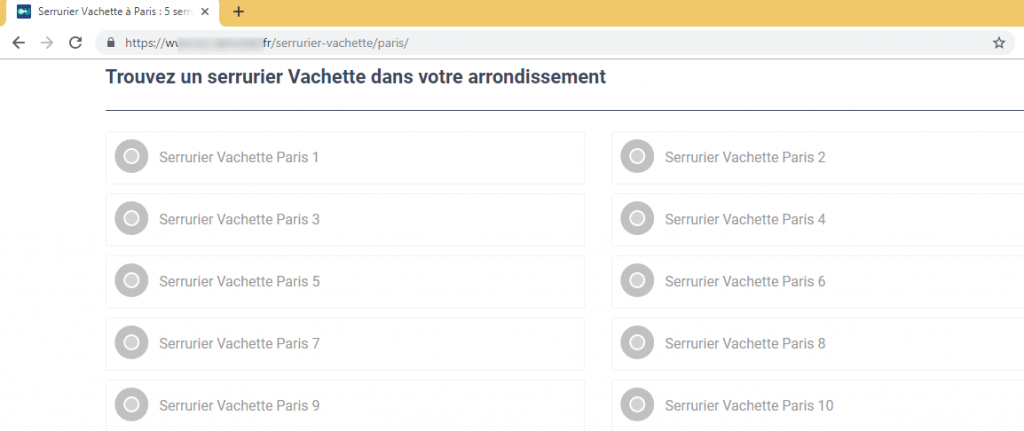This screenshot has width=1024, height=431.
Task: Open a new tab with plus button
Action: click(238, 12)
